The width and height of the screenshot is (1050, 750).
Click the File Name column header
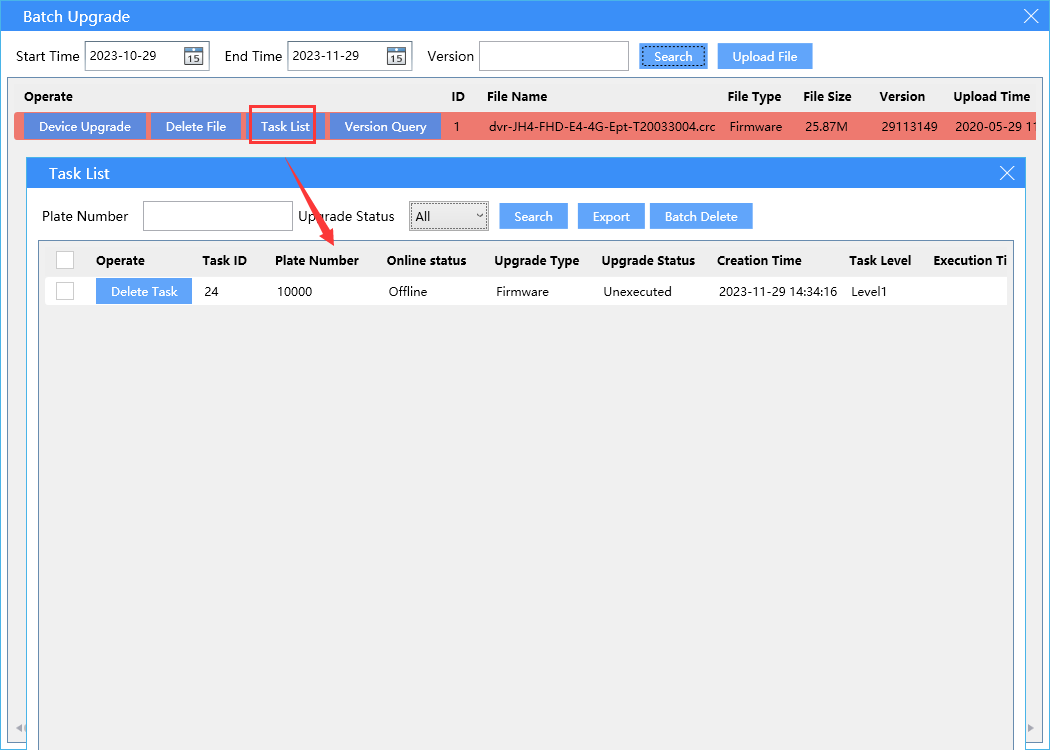tap(517, 96)
